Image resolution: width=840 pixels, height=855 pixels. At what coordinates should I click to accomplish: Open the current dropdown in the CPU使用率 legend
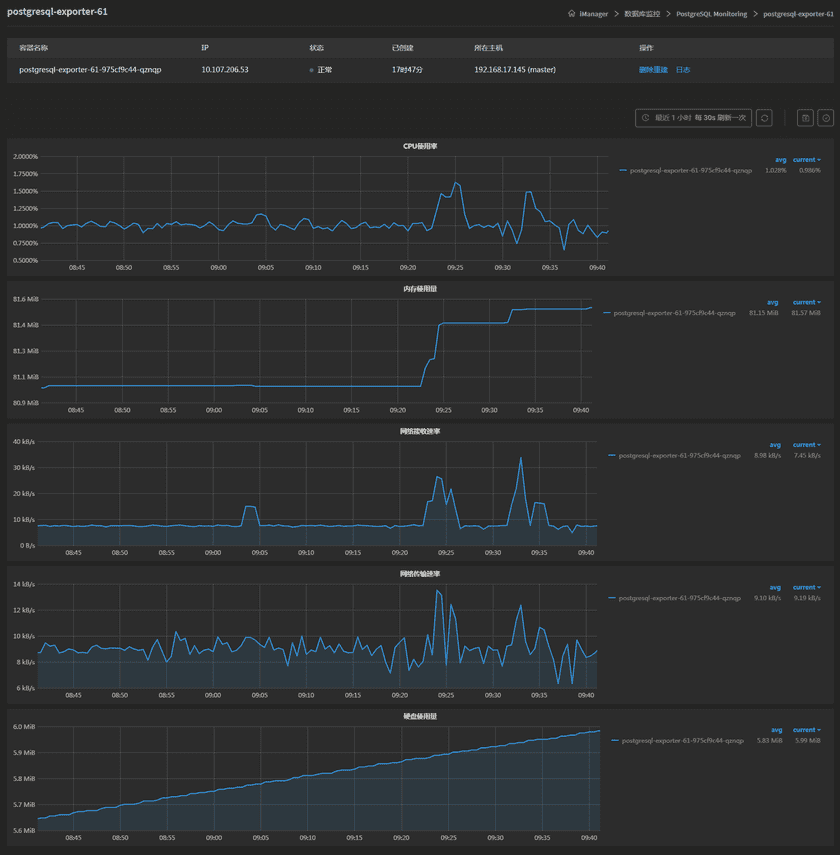point(806,159)
